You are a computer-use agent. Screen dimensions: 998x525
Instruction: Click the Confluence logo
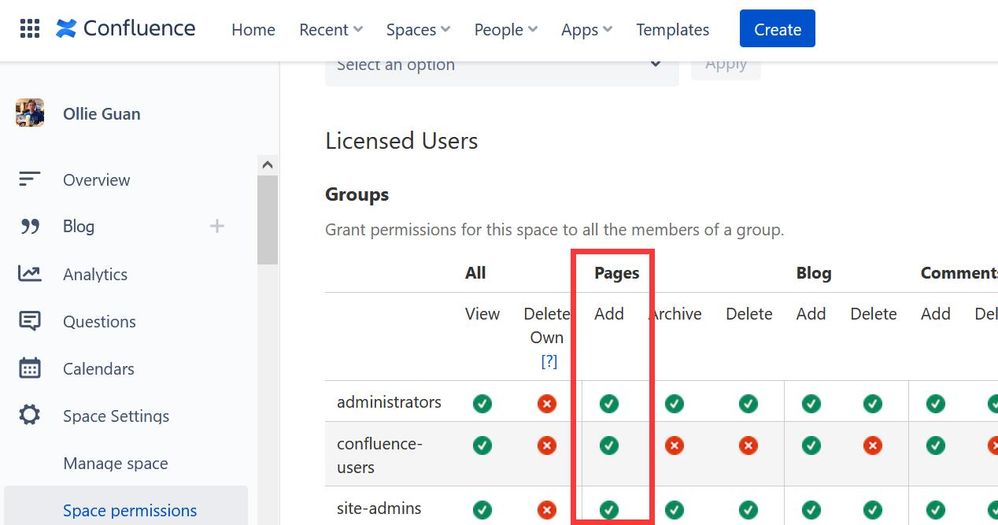pyautogui.click(x=125, y=29)
